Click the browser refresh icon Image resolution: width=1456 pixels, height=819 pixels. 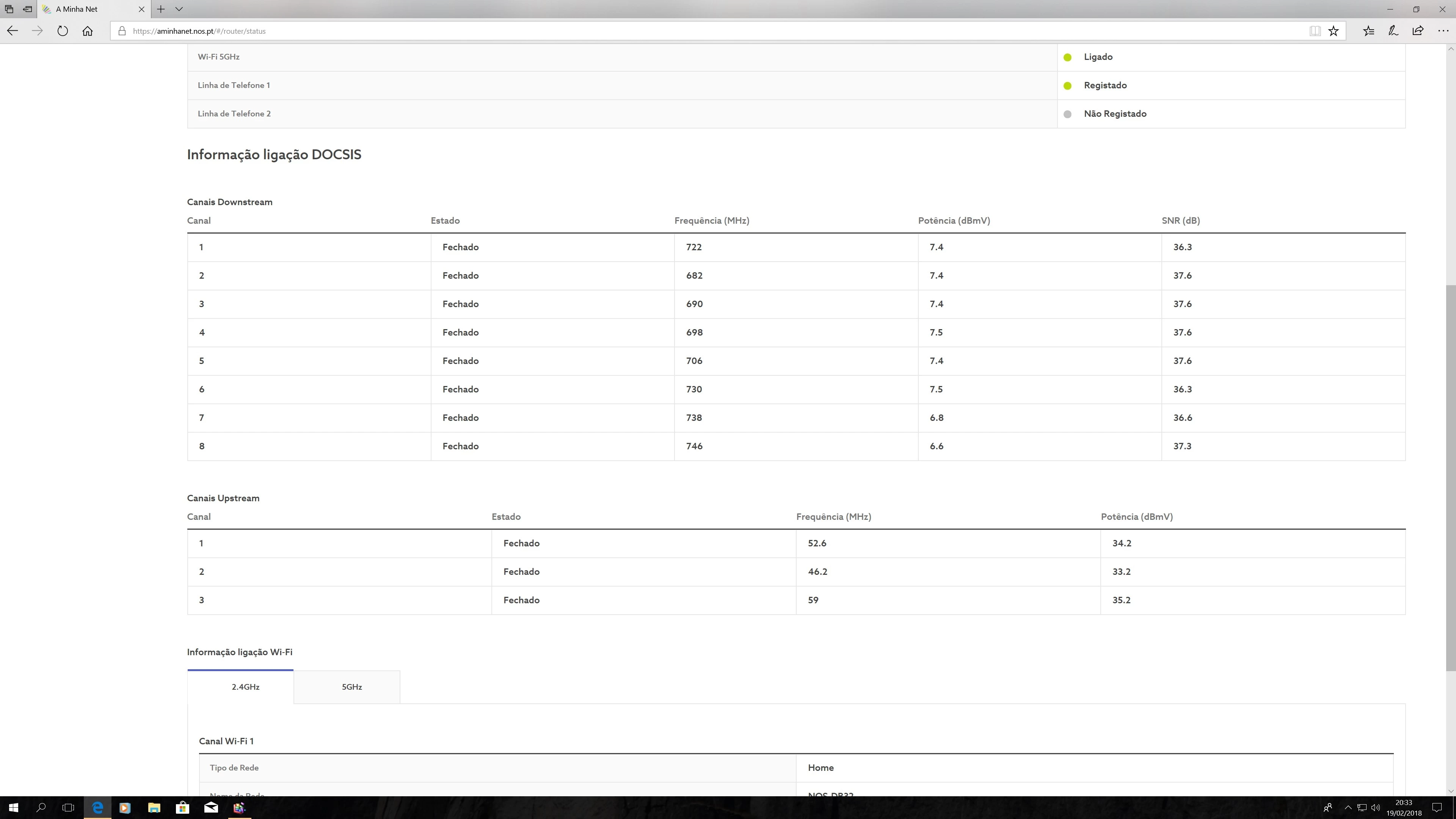click(x=63, y=31)
